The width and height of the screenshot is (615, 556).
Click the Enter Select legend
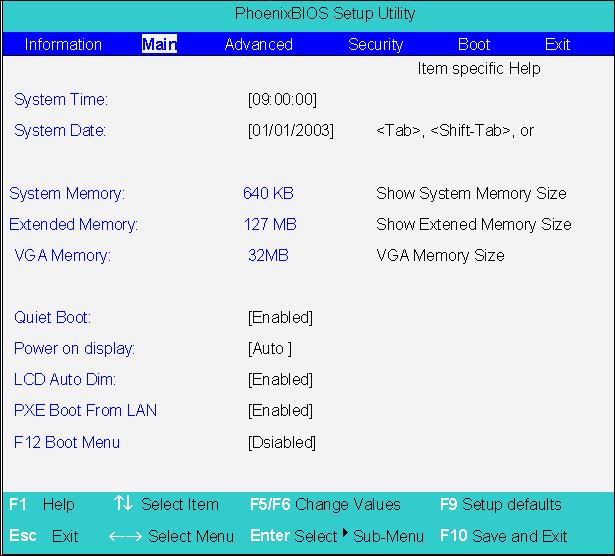(293, 536)
